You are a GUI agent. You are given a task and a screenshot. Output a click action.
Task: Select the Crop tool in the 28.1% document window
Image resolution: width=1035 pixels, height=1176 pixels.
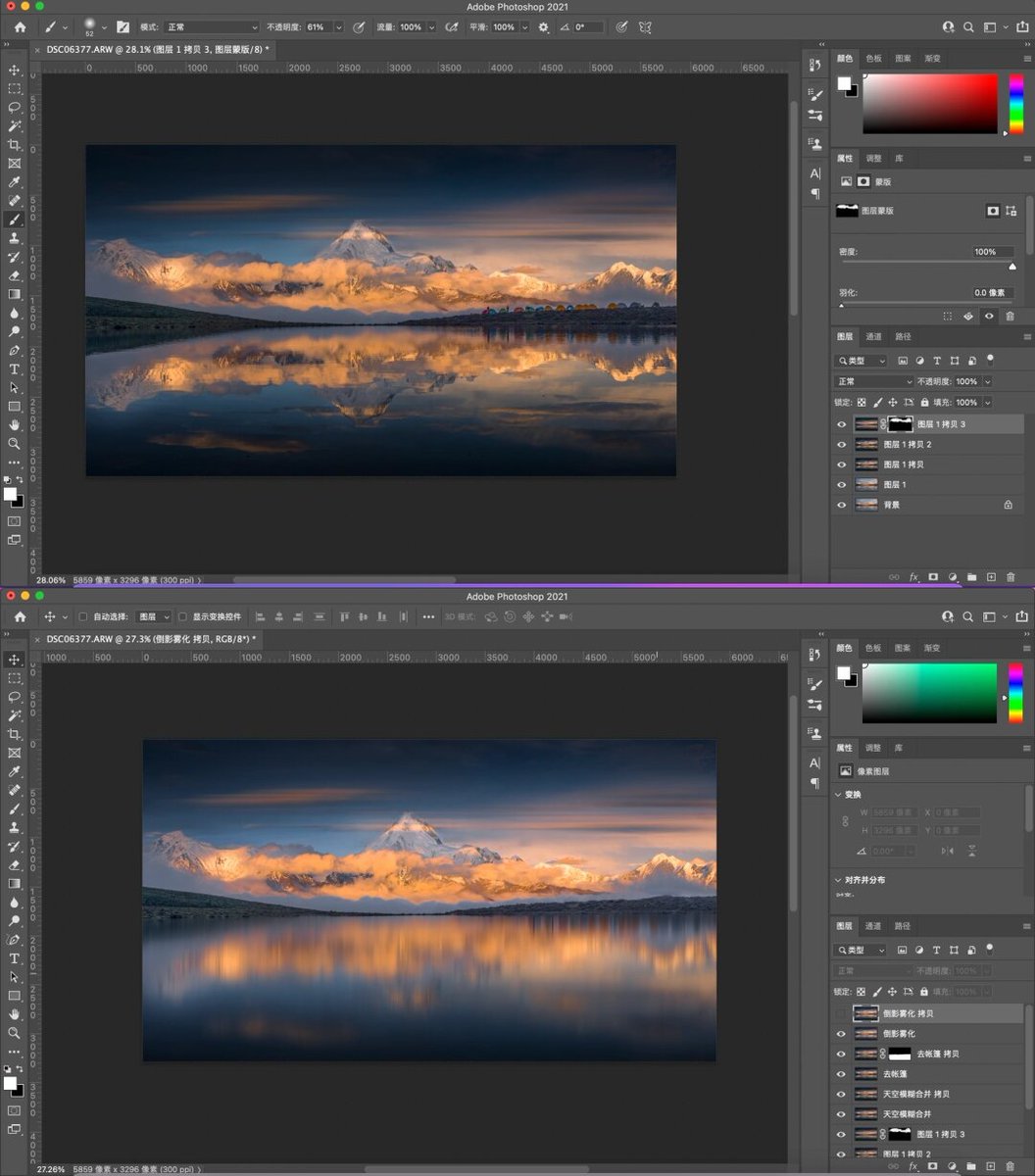(15, 145)
